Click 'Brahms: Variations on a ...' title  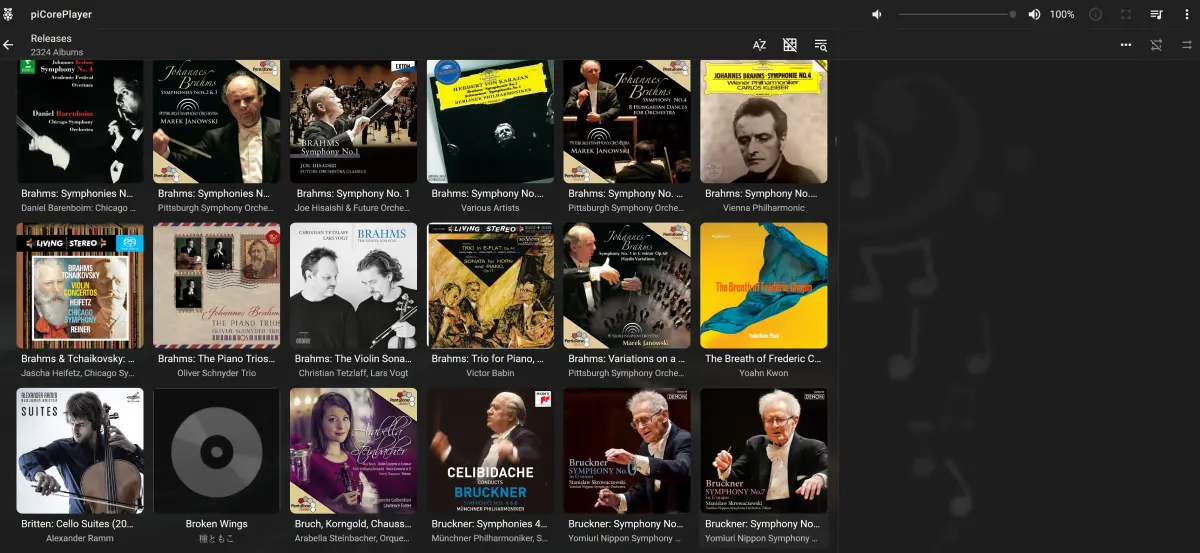[x=626, y=359]
